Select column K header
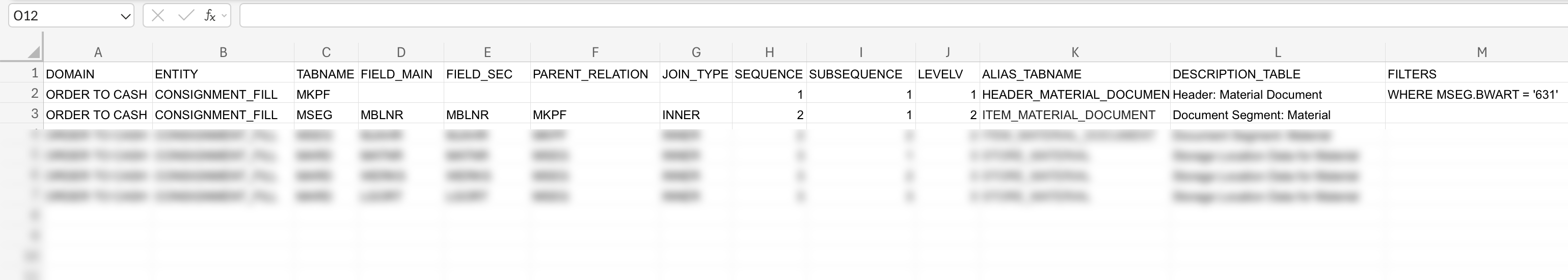This screenshot has height=280, width=1568. tap(1074, 52)
